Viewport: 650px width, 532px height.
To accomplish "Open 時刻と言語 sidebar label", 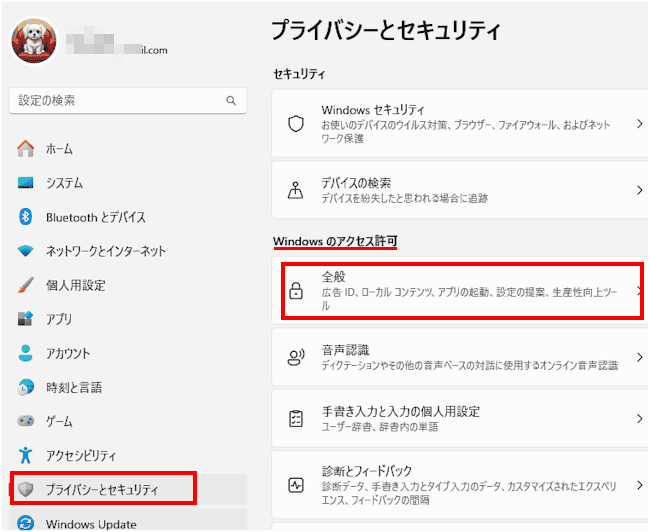I will click(74, 388).
